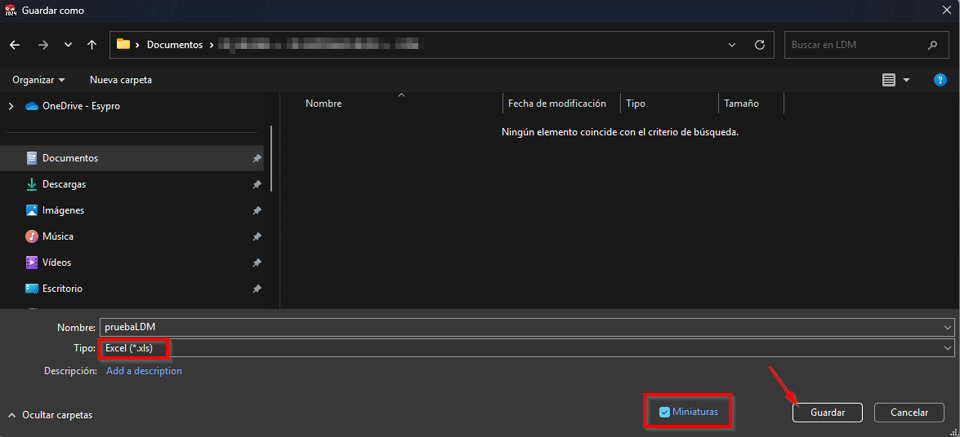Click the Up one level arrow

(92, 45)
